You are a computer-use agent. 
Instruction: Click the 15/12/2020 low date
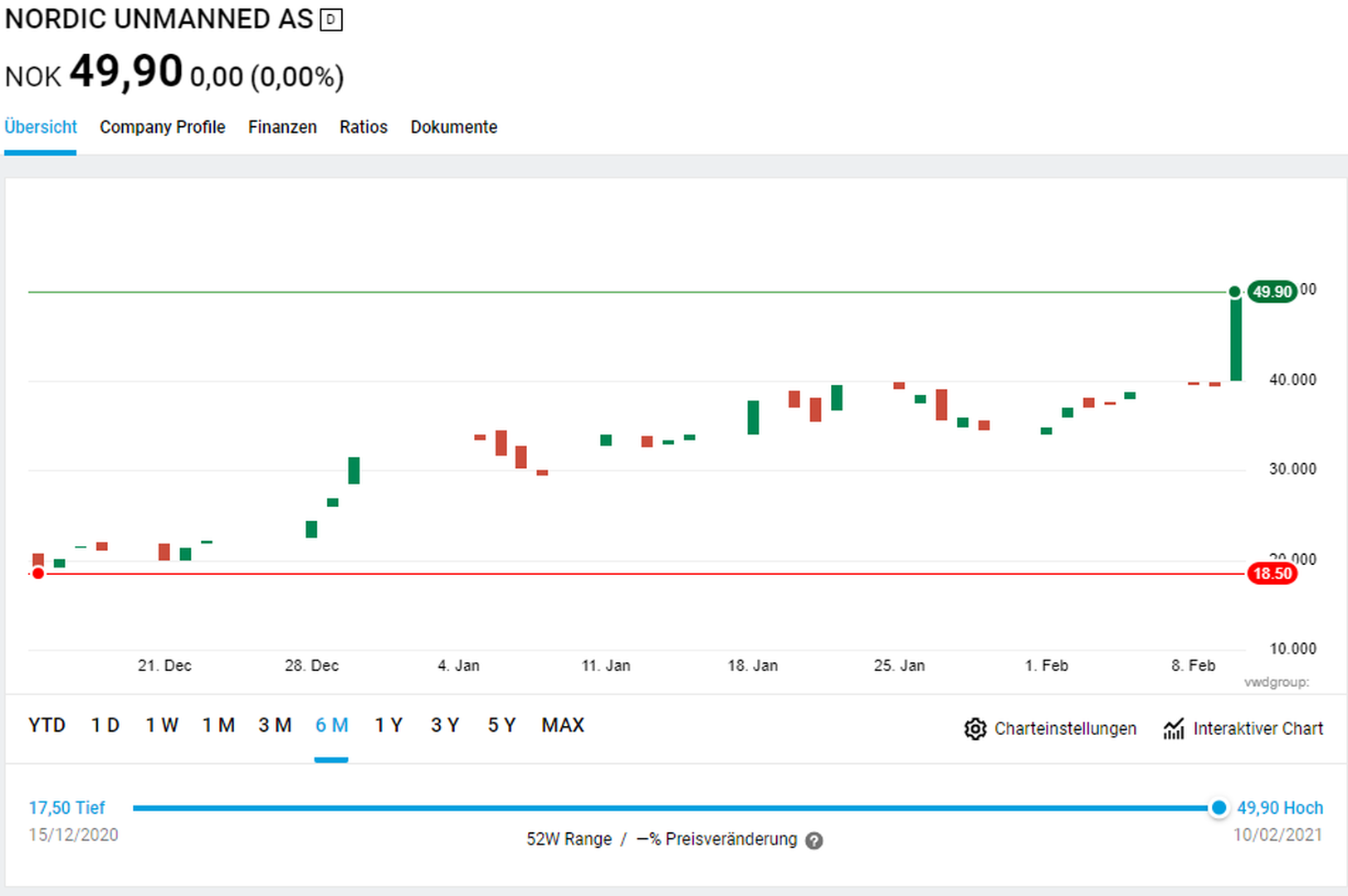point(73,835)
